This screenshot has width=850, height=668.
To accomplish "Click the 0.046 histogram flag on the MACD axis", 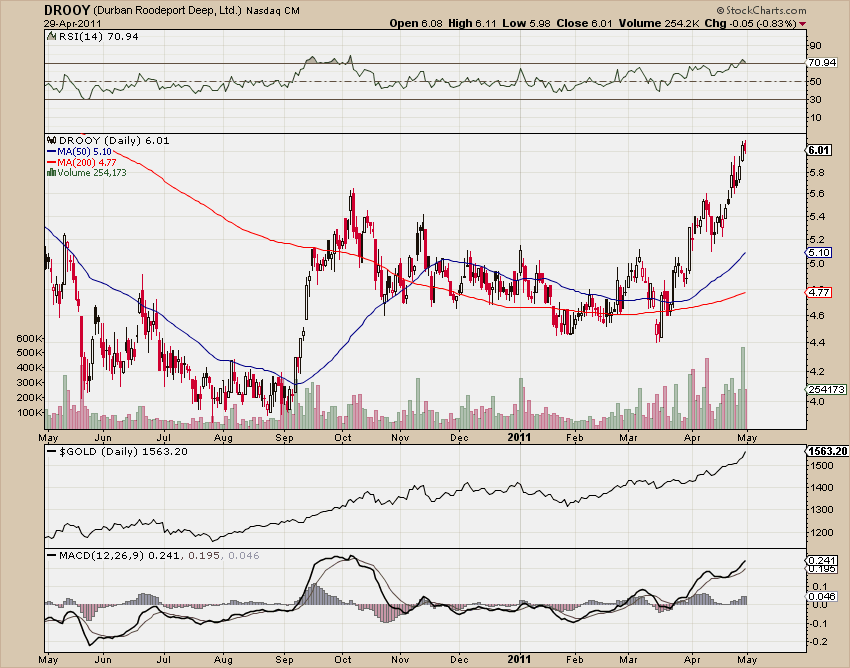I will tap(822, 596).
